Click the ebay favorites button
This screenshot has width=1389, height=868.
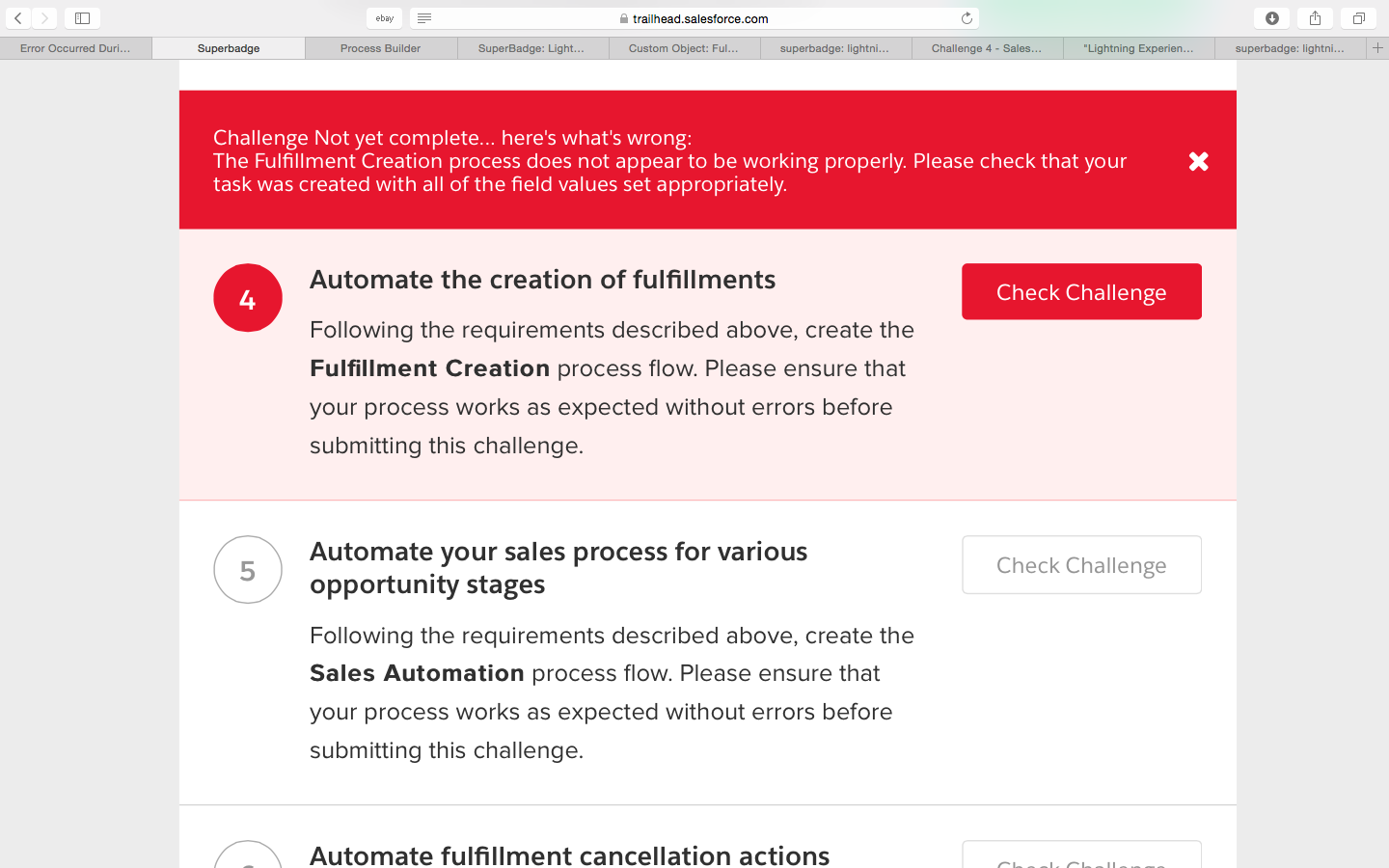(x=385, y=18)
